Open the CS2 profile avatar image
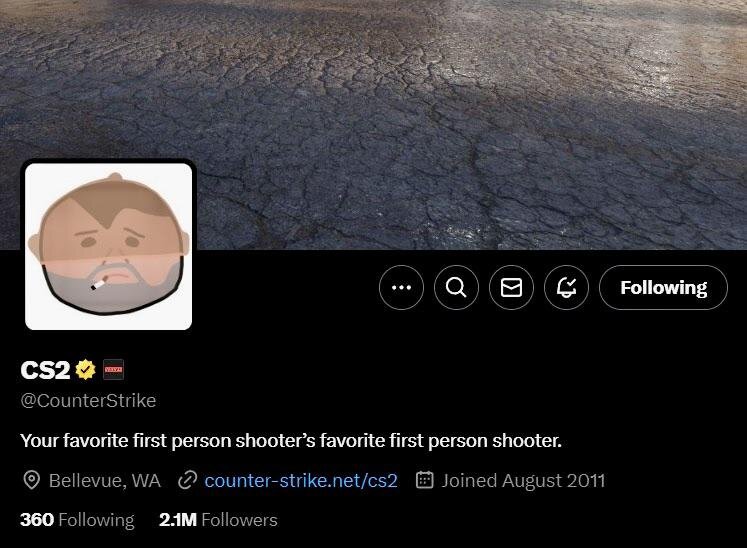The width and height of the screenshot is (747, 548). pyautogui.click(x=109, y=246)
